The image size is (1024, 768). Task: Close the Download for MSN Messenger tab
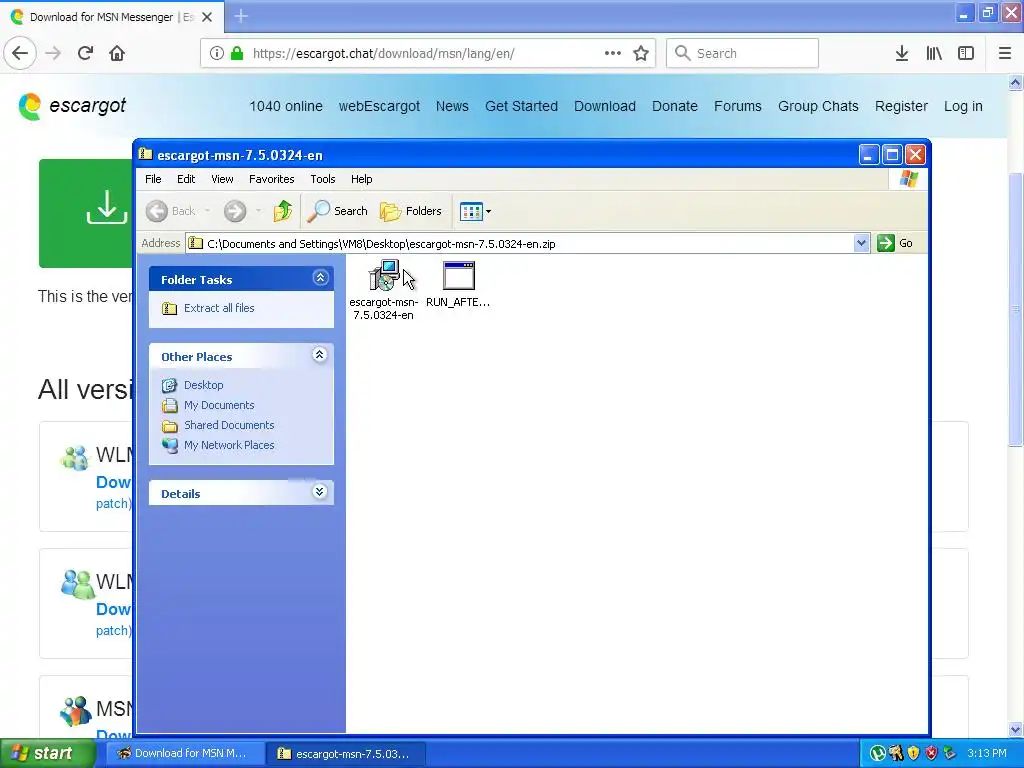[207, 17]
